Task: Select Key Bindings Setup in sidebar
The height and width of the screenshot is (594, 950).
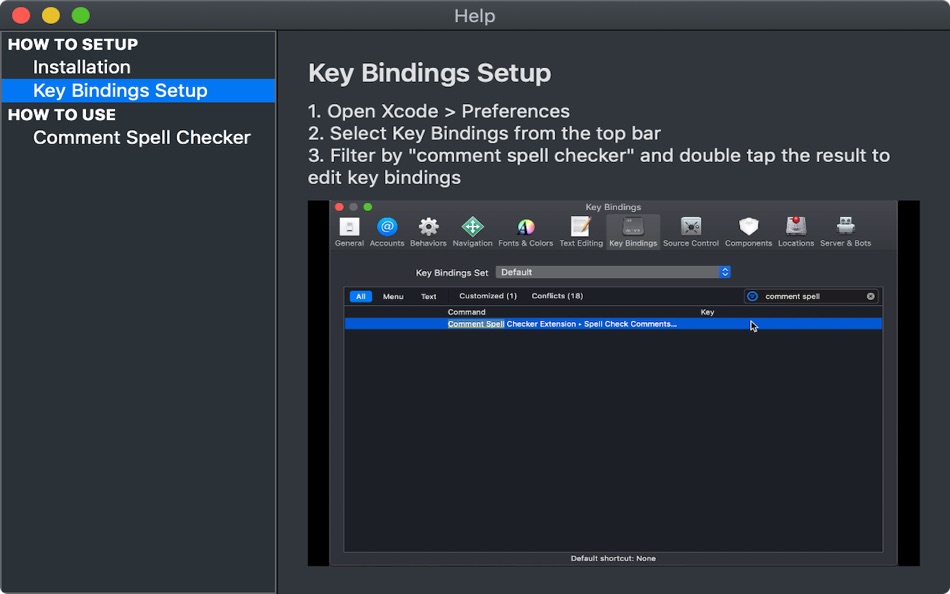Action: (x=138, y=90)
